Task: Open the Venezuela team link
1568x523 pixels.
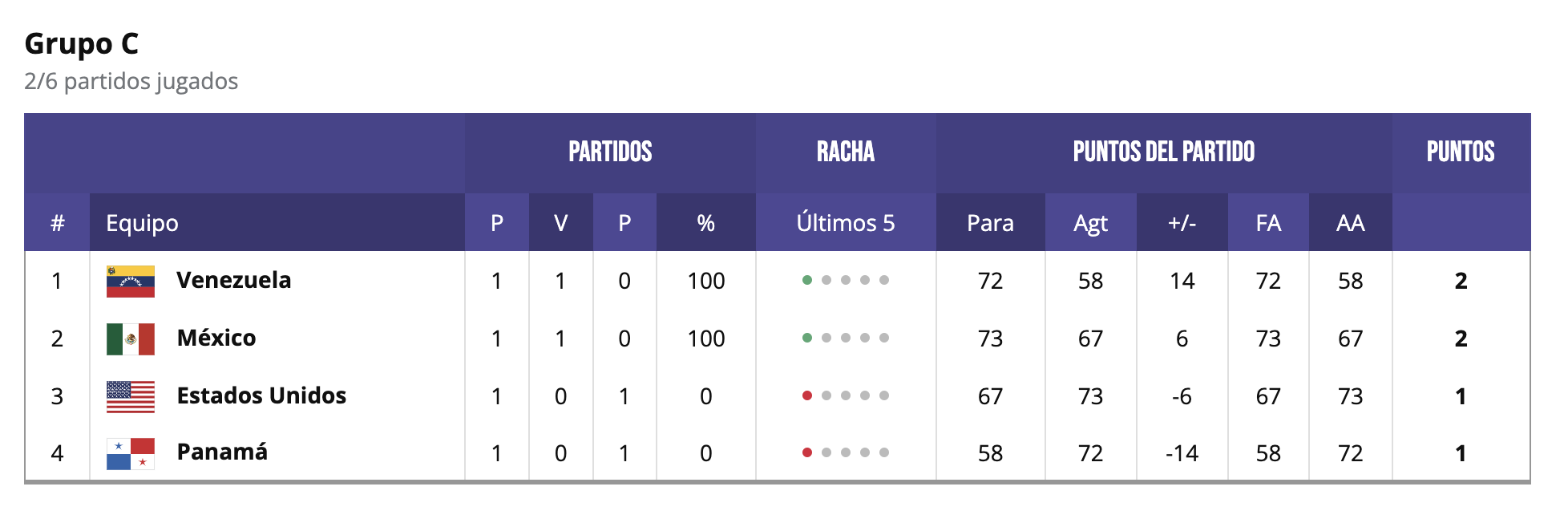Action: 233,281
